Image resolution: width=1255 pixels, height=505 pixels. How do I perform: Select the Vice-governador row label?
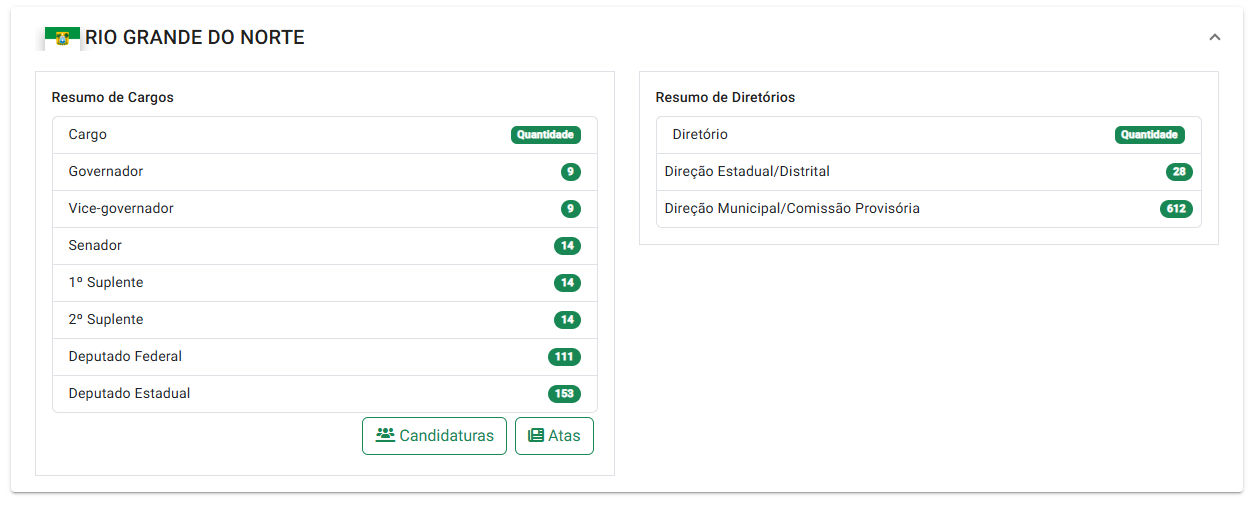[121, 209]
